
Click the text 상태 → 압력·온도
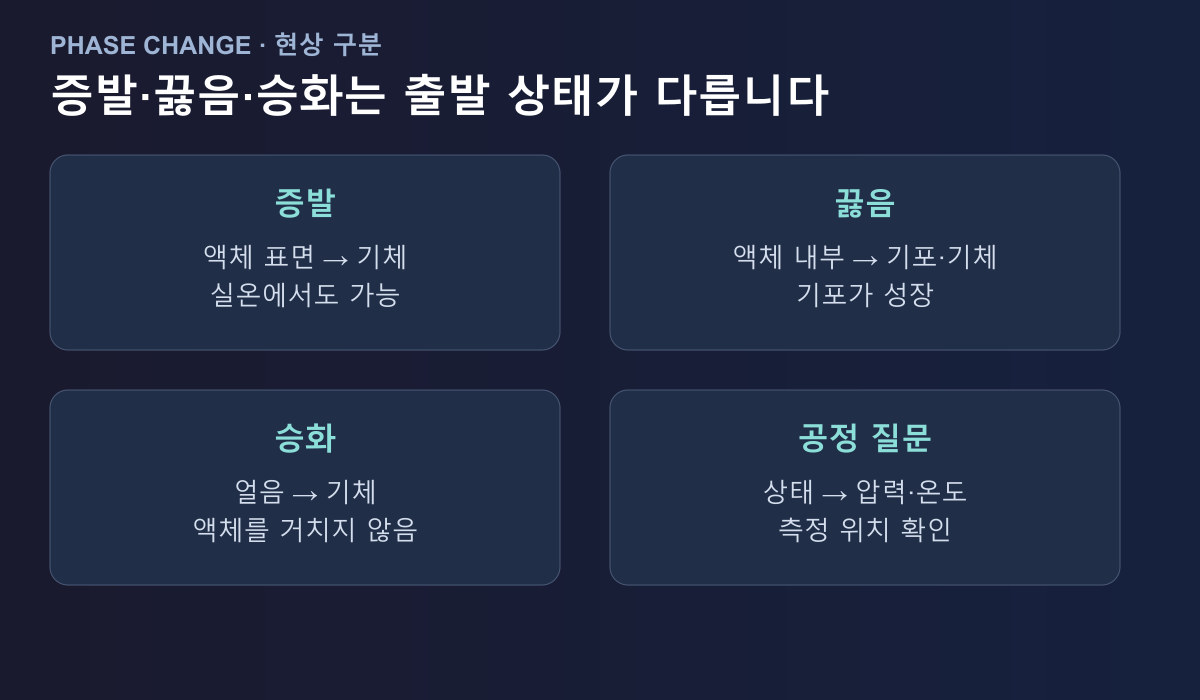pos(865,492)
